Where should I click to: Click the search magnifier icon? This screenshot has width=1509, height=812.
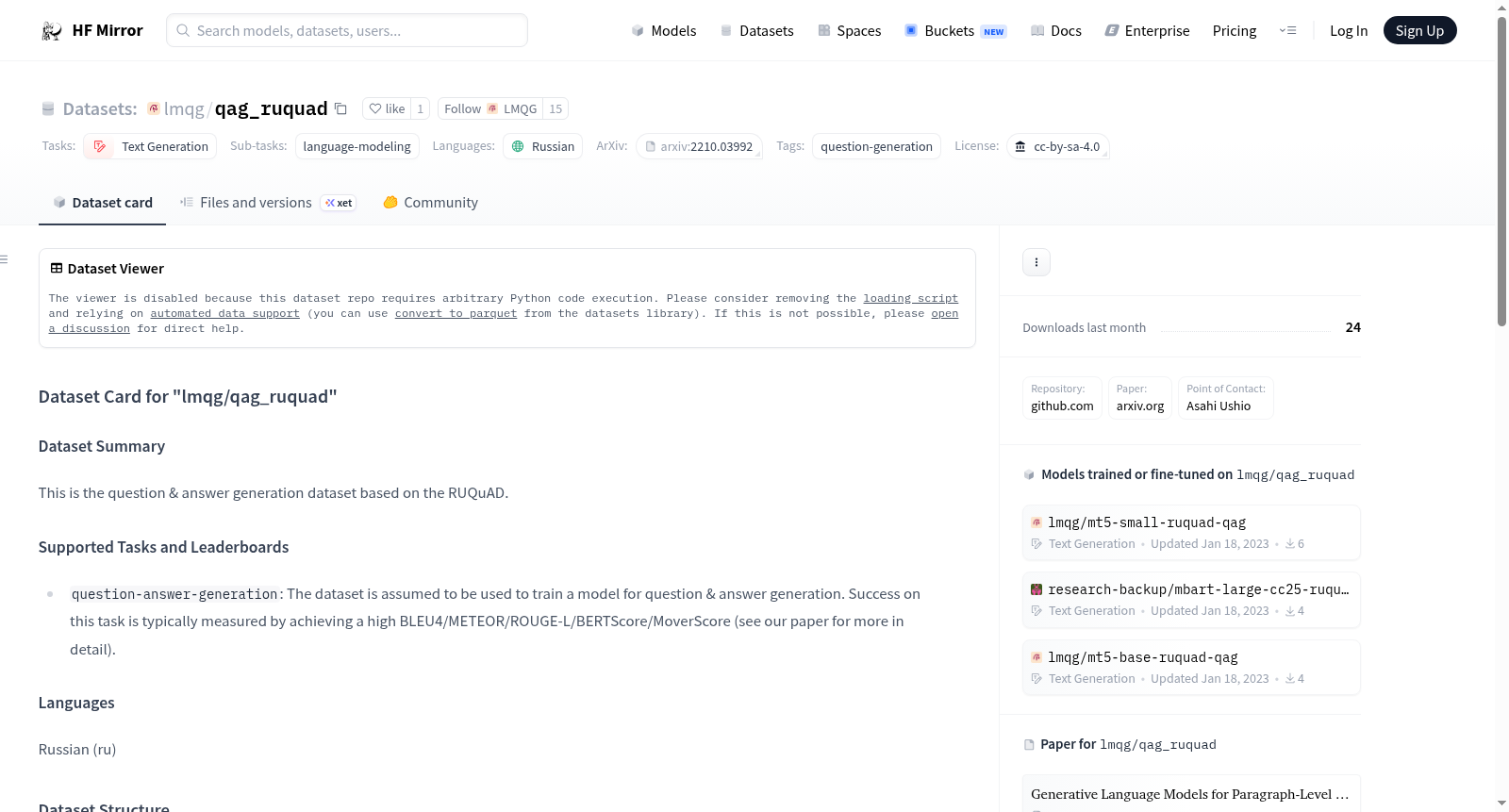tap(183, 31)
